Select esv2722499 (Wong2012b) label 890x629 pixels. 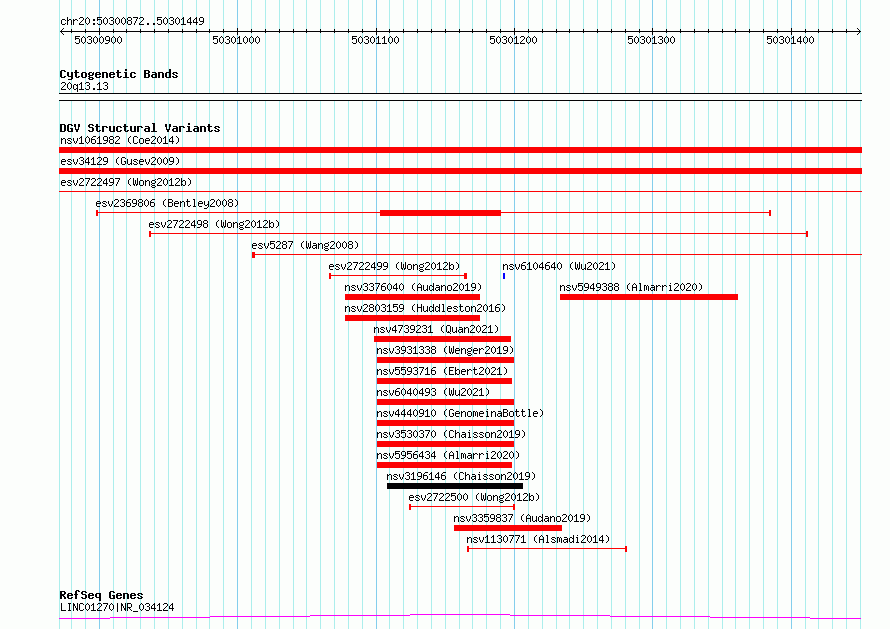click(x=394, y=266)
